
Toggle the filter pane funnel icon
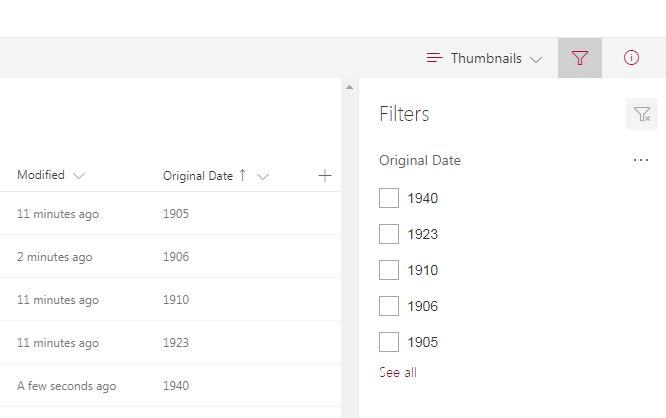580,58
